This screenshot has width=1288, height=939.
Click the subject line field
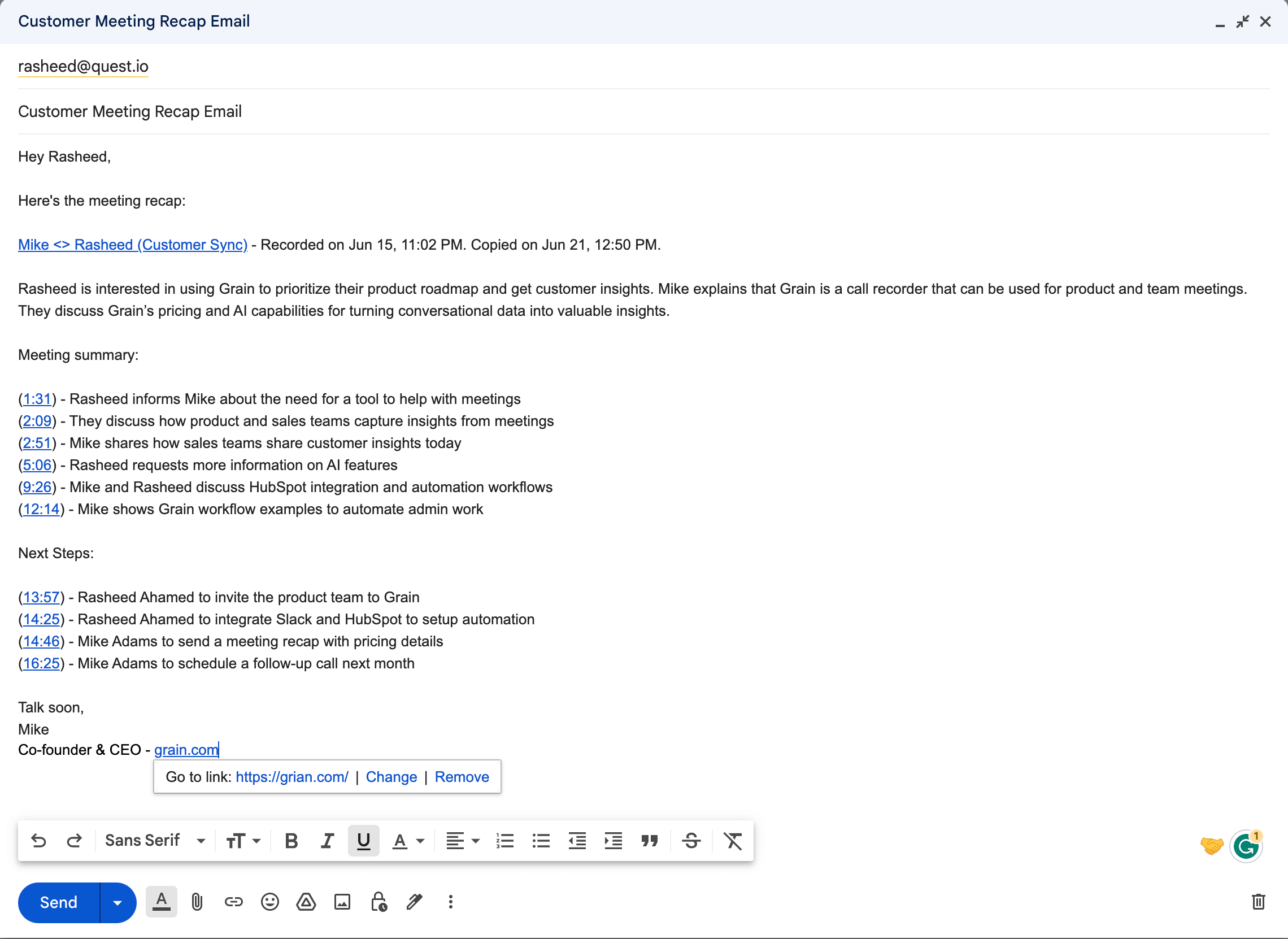point(644,111)
